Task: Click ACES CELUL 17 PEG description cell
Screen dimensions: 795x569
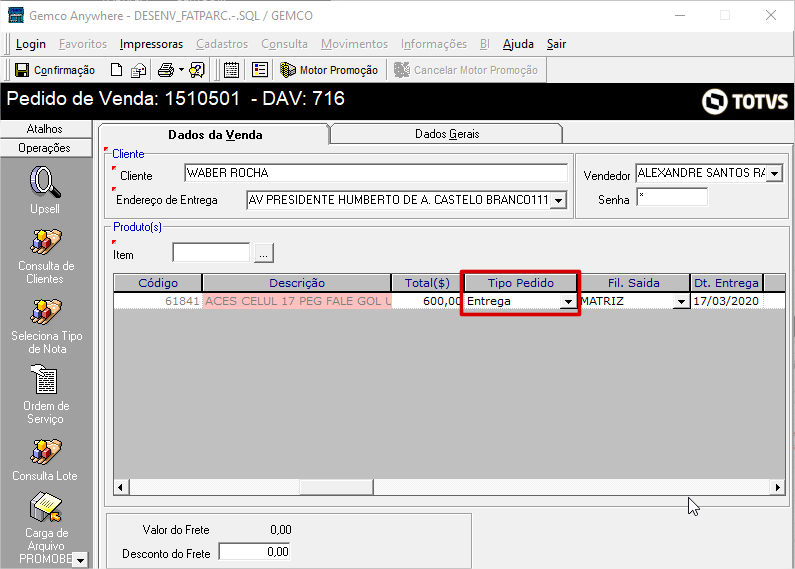Action: [x=297, y=301]
